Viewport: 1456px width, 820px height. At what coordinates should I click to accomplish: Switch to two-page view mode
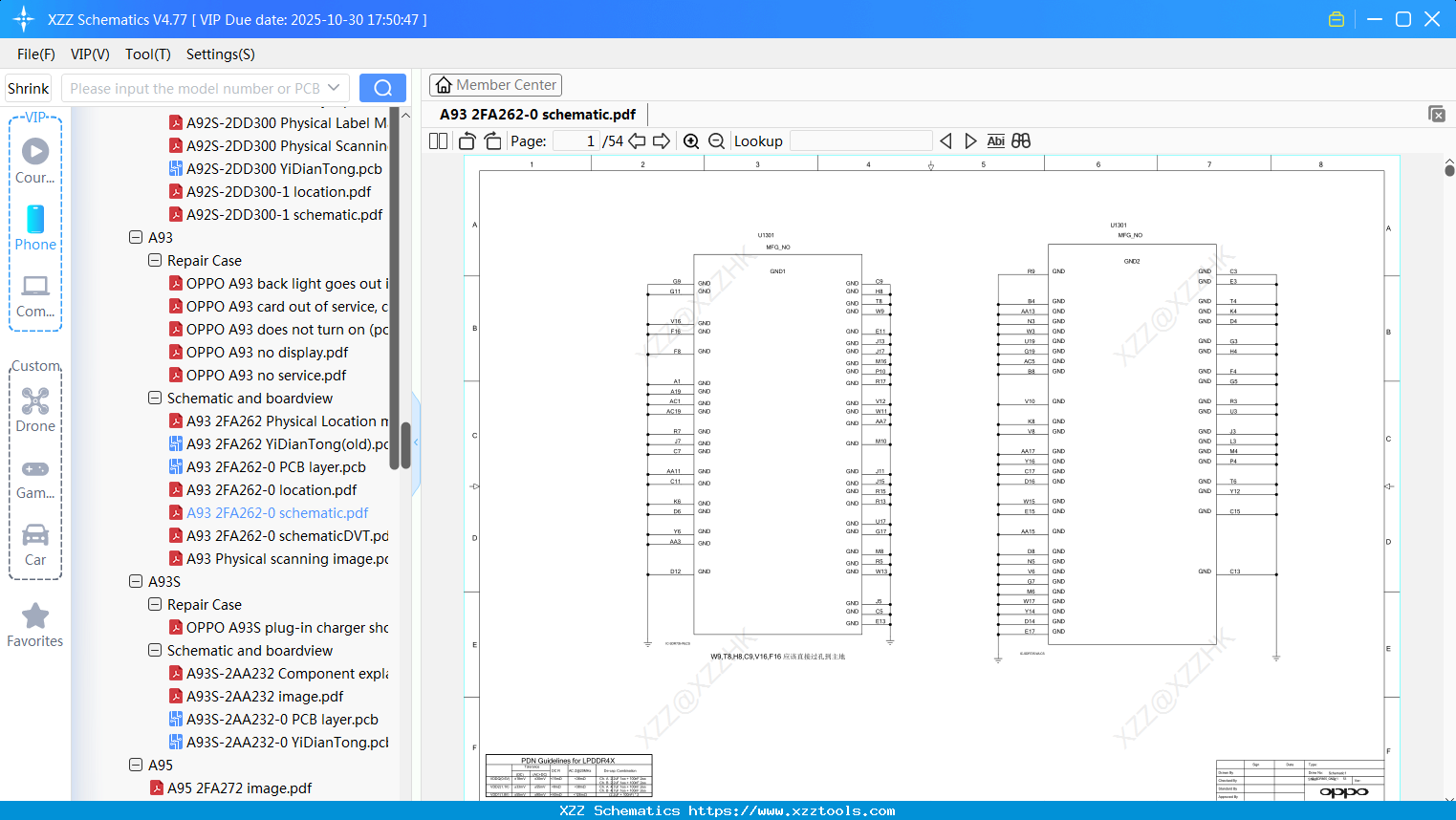pos(437,140)
